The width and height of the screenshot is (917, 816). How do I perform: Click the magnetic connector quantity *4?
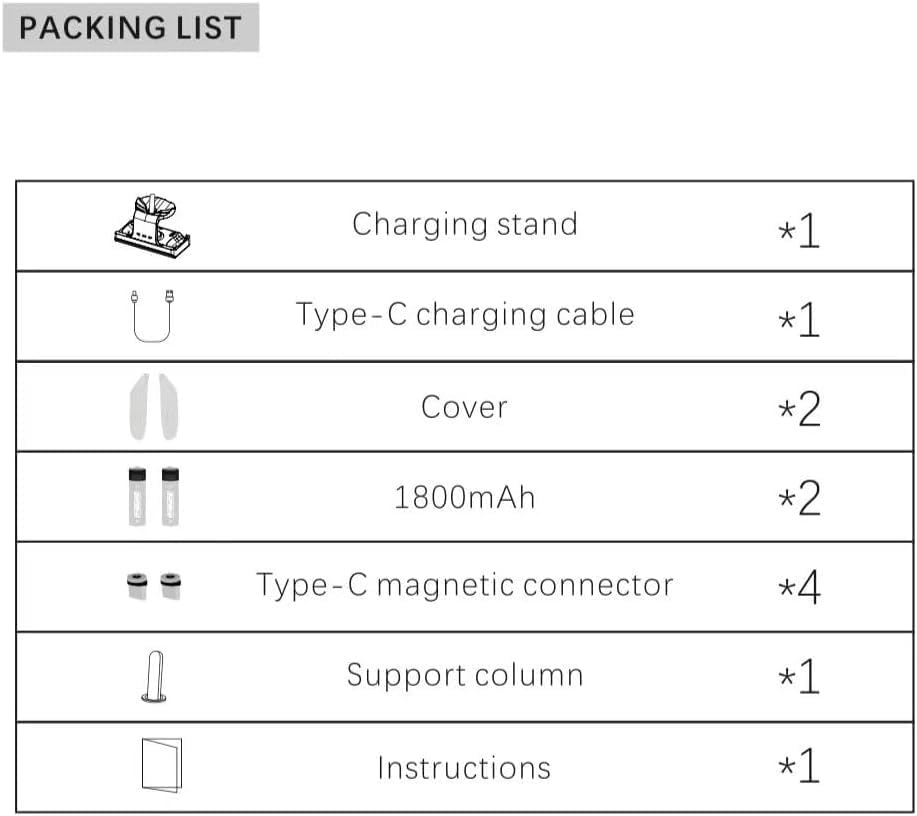799,588
